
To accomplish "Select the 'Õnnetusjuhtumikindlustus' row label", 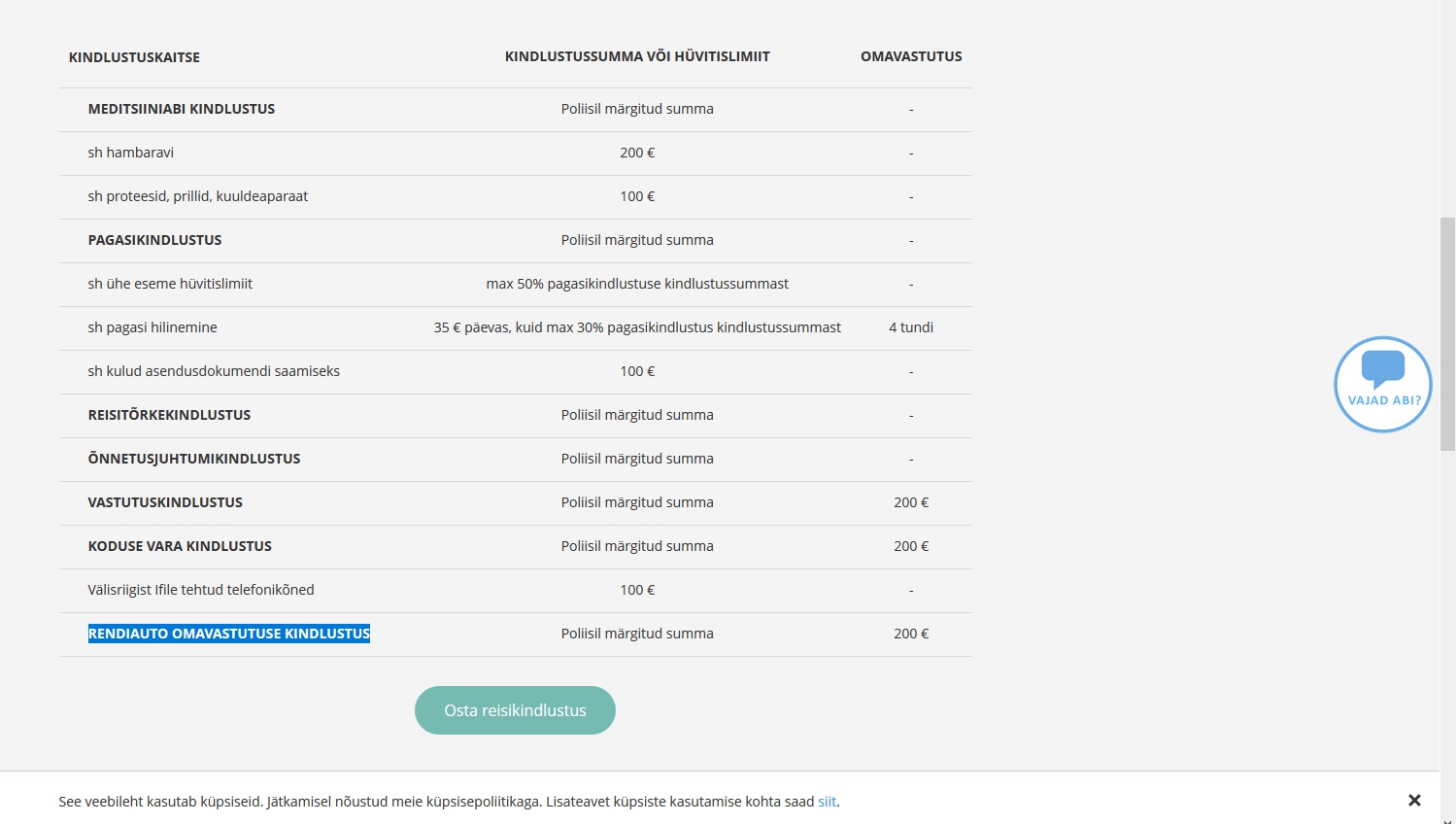I will pos(194,459).
